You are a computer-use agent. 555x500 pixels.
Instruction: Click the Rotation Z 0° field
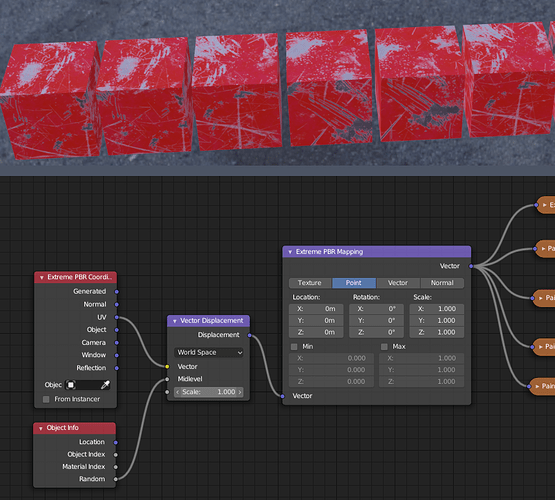pos(376,332)
